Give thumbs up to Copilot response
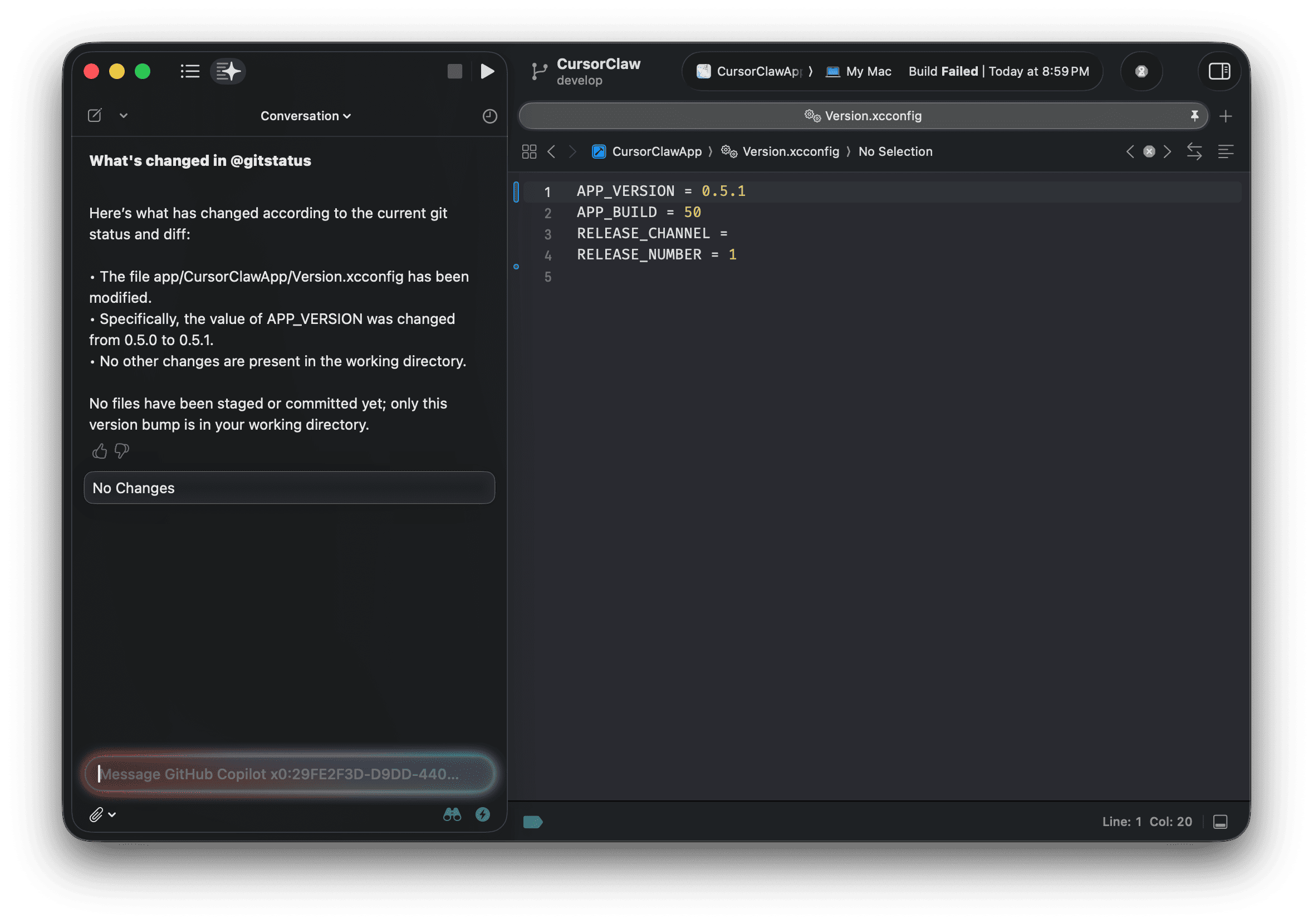 click(100, 451)
